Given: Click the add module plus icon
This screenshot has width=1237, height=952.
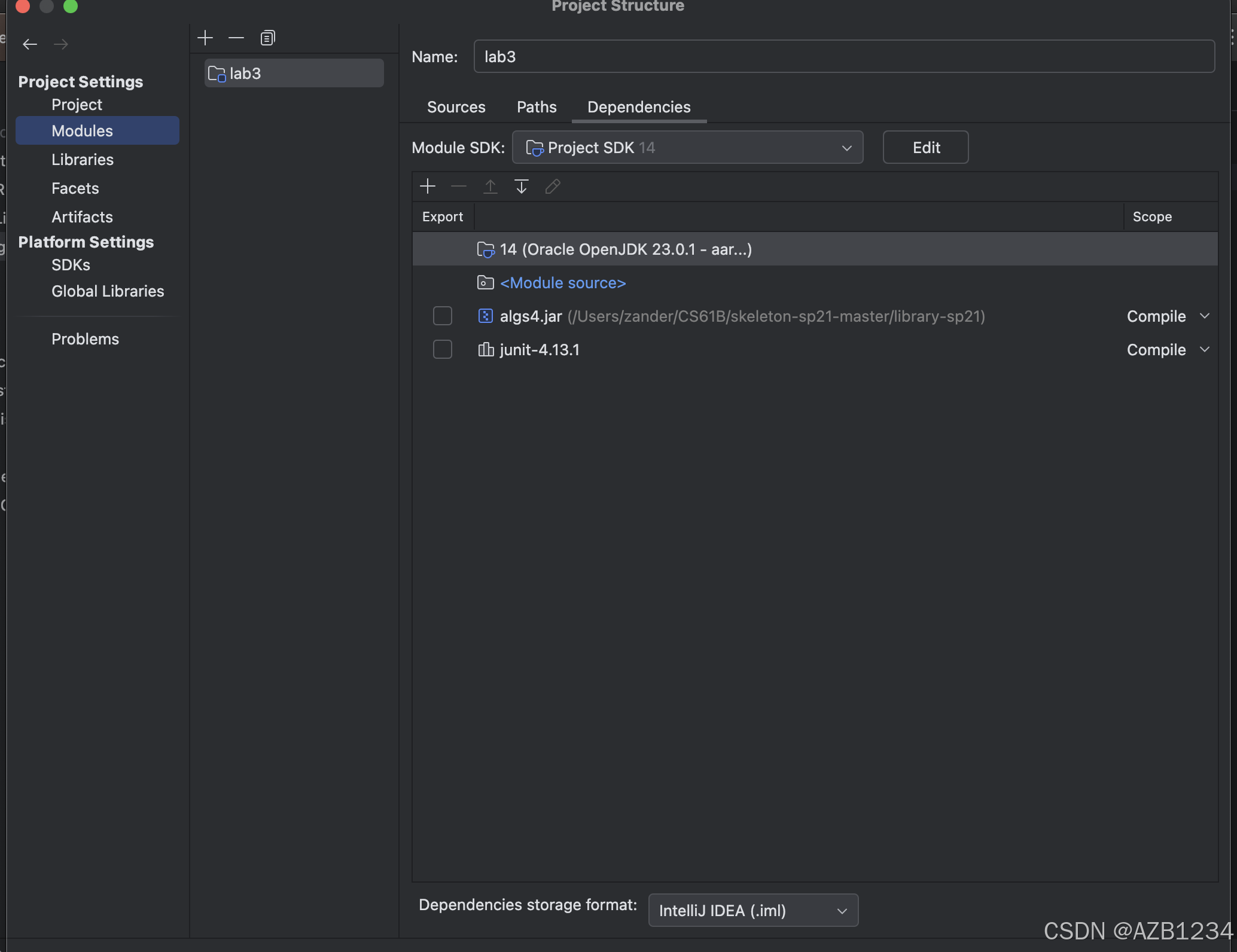Looking at the screenshot, I should point(205,38).
